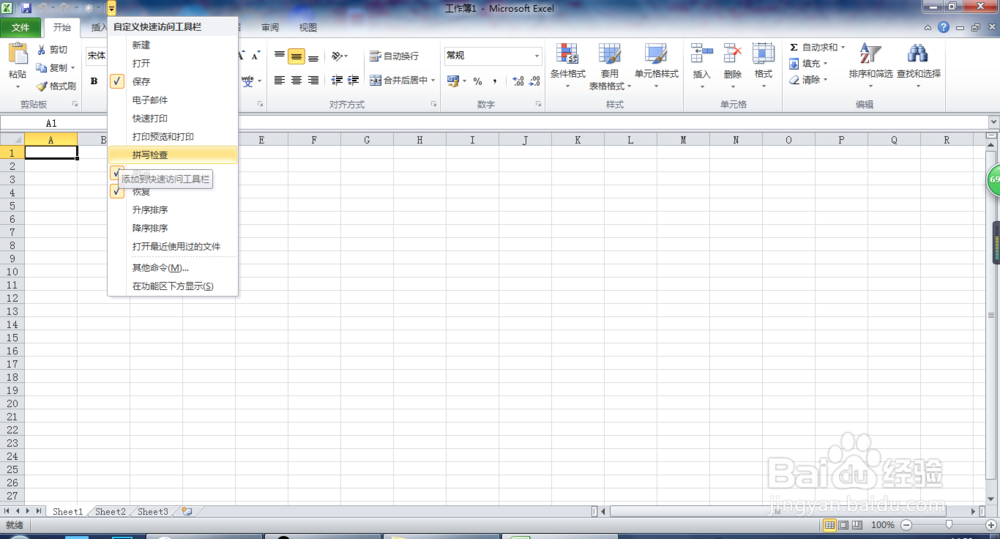Apply middle vertical alignment
This screenshot has height=539, width=1000.
pos(296,57)
